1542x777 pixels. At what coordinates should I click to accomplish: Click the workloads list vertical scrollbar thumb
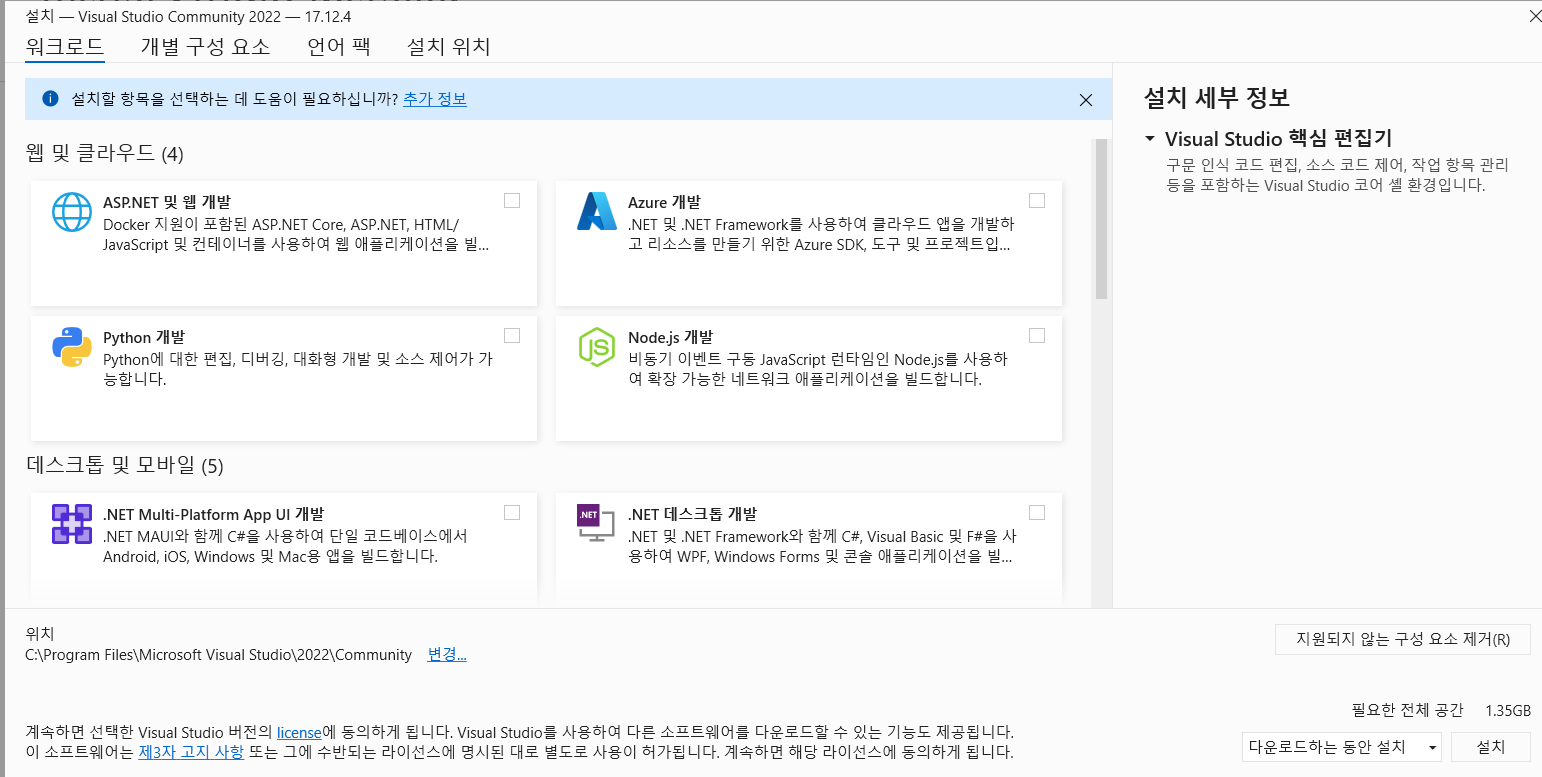1102,219
